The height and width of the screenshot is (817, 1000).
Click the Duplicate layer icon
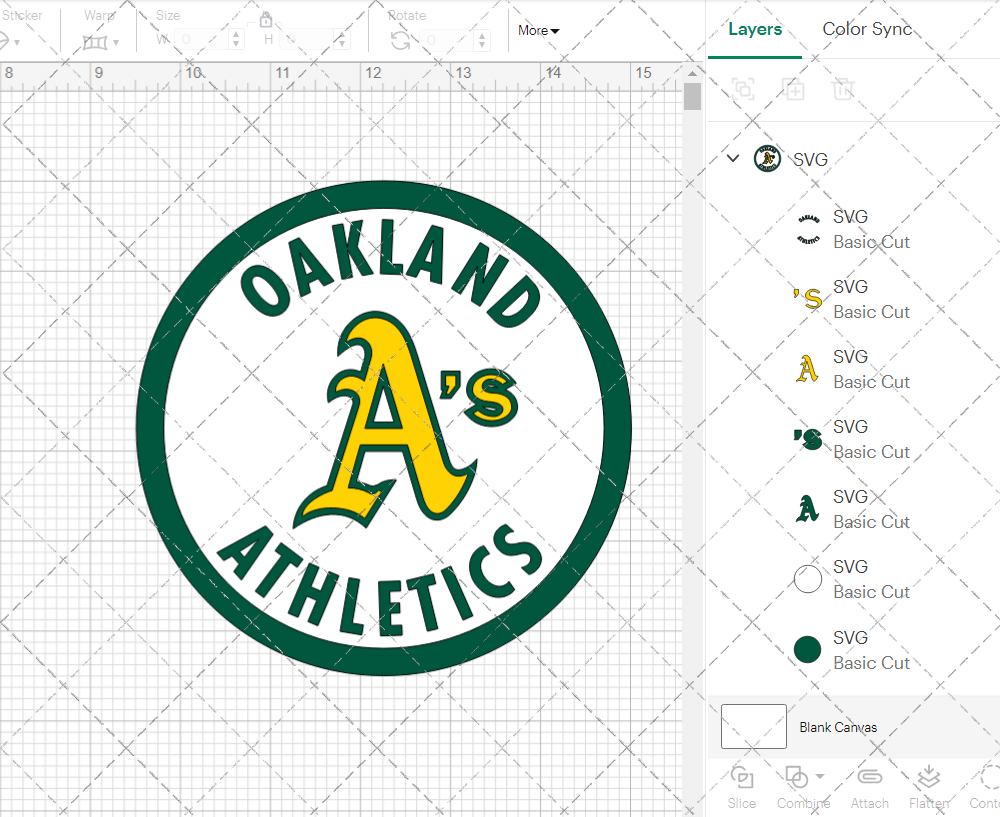(x=793, y=89)
